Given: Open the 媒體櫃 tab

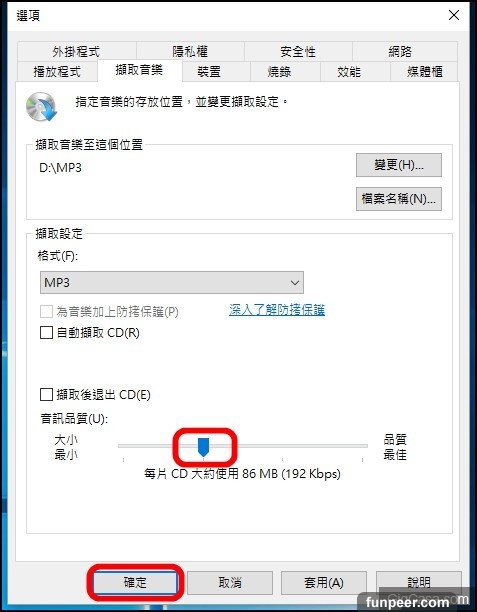Looking at the screenshot, I should pyautogui.click(x=424, y=72).
